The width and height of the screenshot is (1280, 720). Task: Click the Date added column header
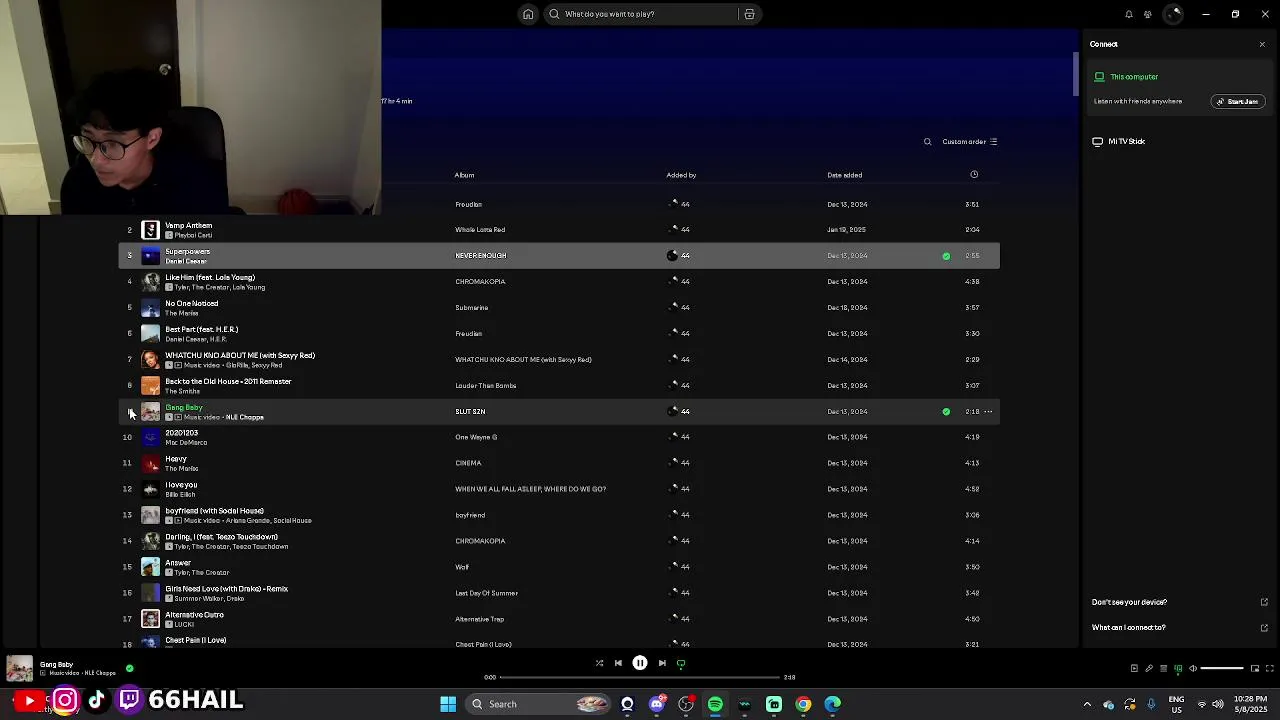(x=844, y=175)
